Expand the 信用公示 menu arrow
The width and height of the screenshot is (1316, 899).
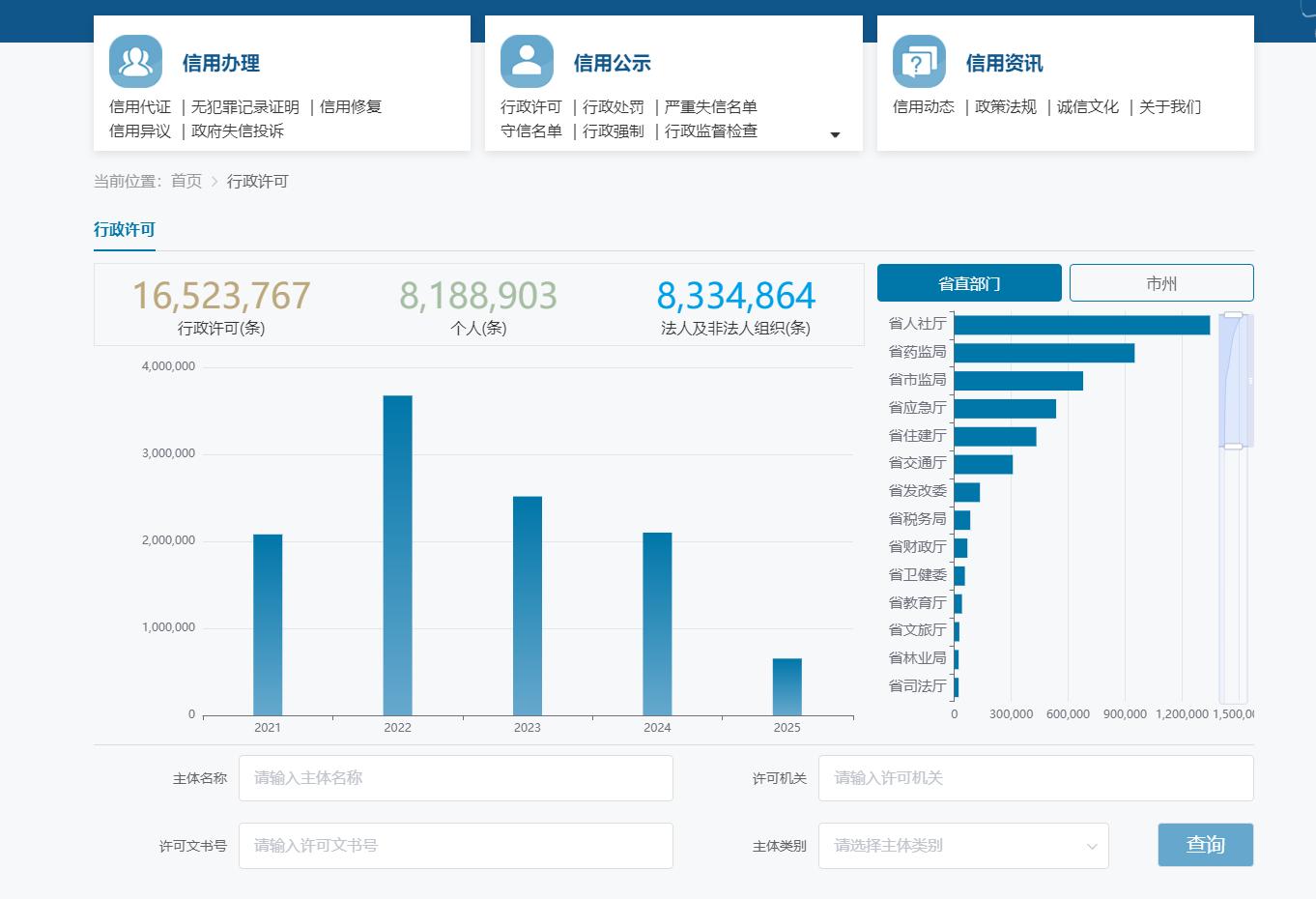click(x=835, y=135)
